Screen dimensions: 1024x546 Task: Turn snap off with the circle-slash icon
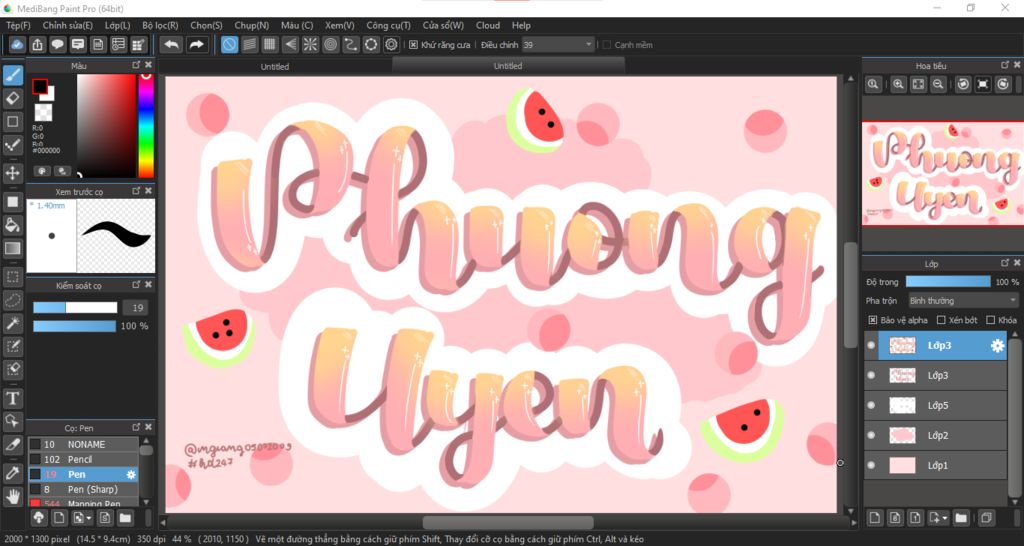tap(229, 44)
